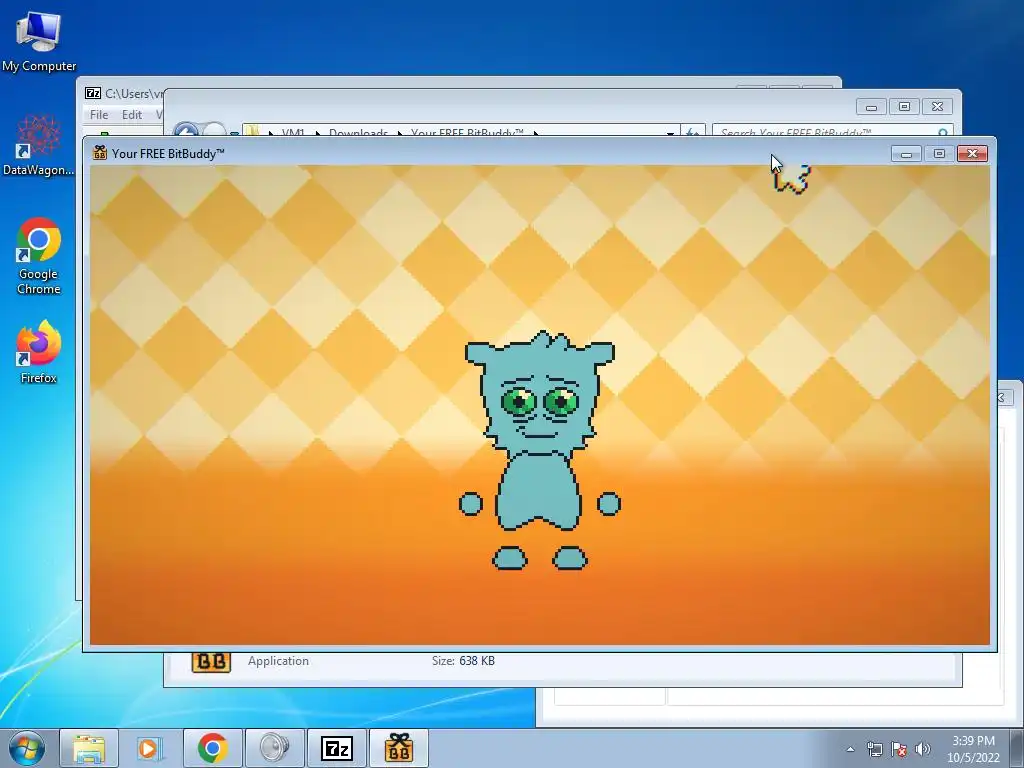The image size is (1024, 768).
Task: Maximize the BitBuddy window
Action: (939, 153)
